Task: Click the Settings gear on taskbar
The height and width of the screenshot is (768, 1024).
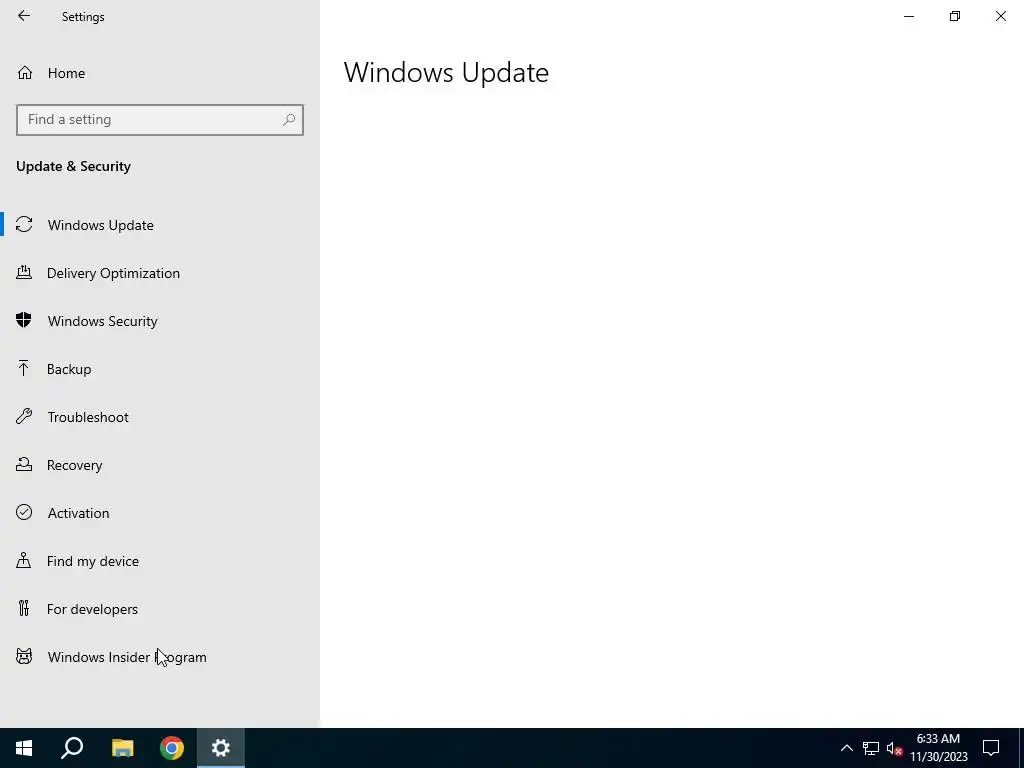Action: 221,748
